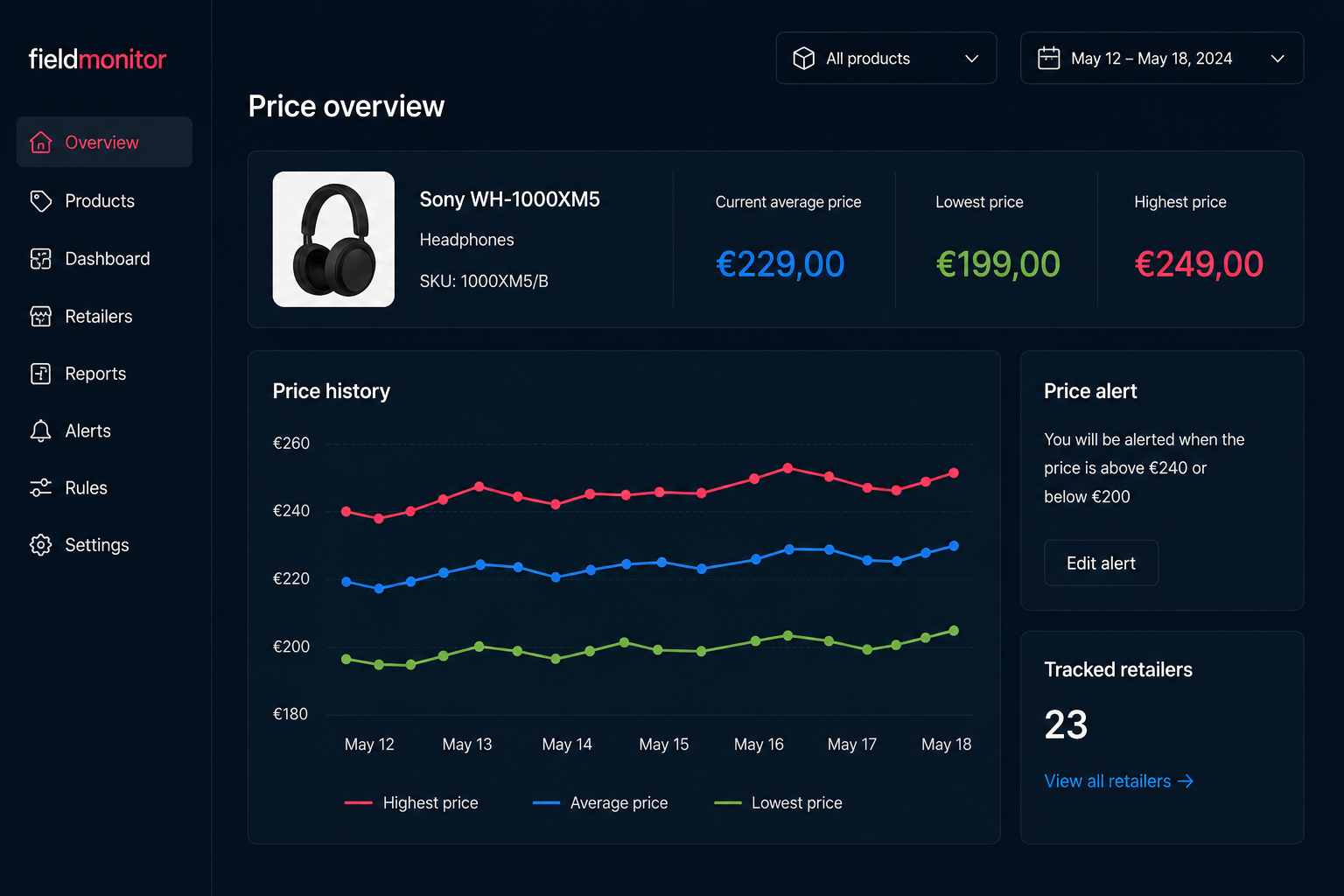The width and height of the screenshot is (1344, 896).
Task: Expand the All products chevron
Action: pos(971,59)
